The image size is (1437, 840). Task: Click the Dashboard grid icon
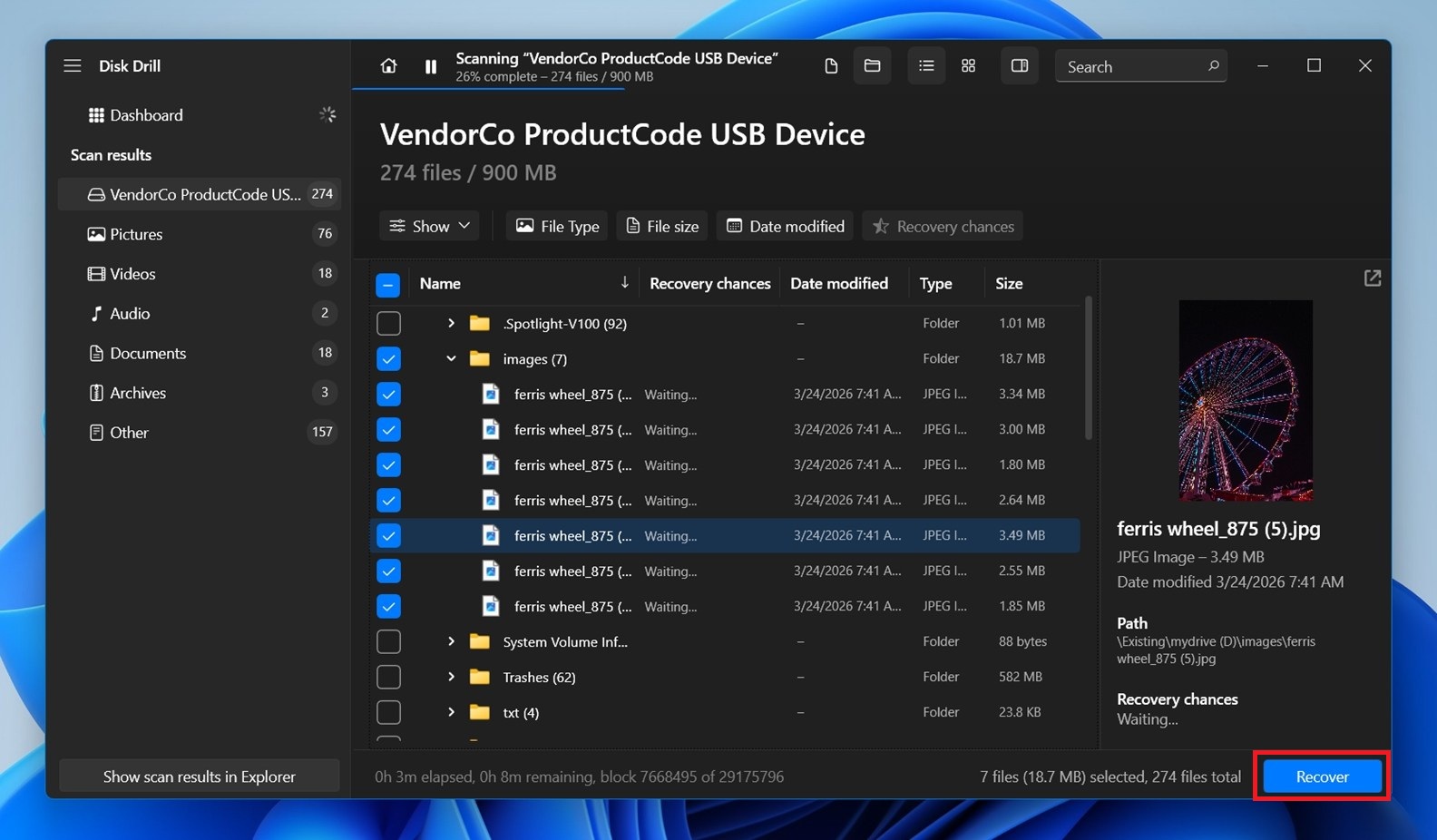pyautogui.click(x=96, y=115)
